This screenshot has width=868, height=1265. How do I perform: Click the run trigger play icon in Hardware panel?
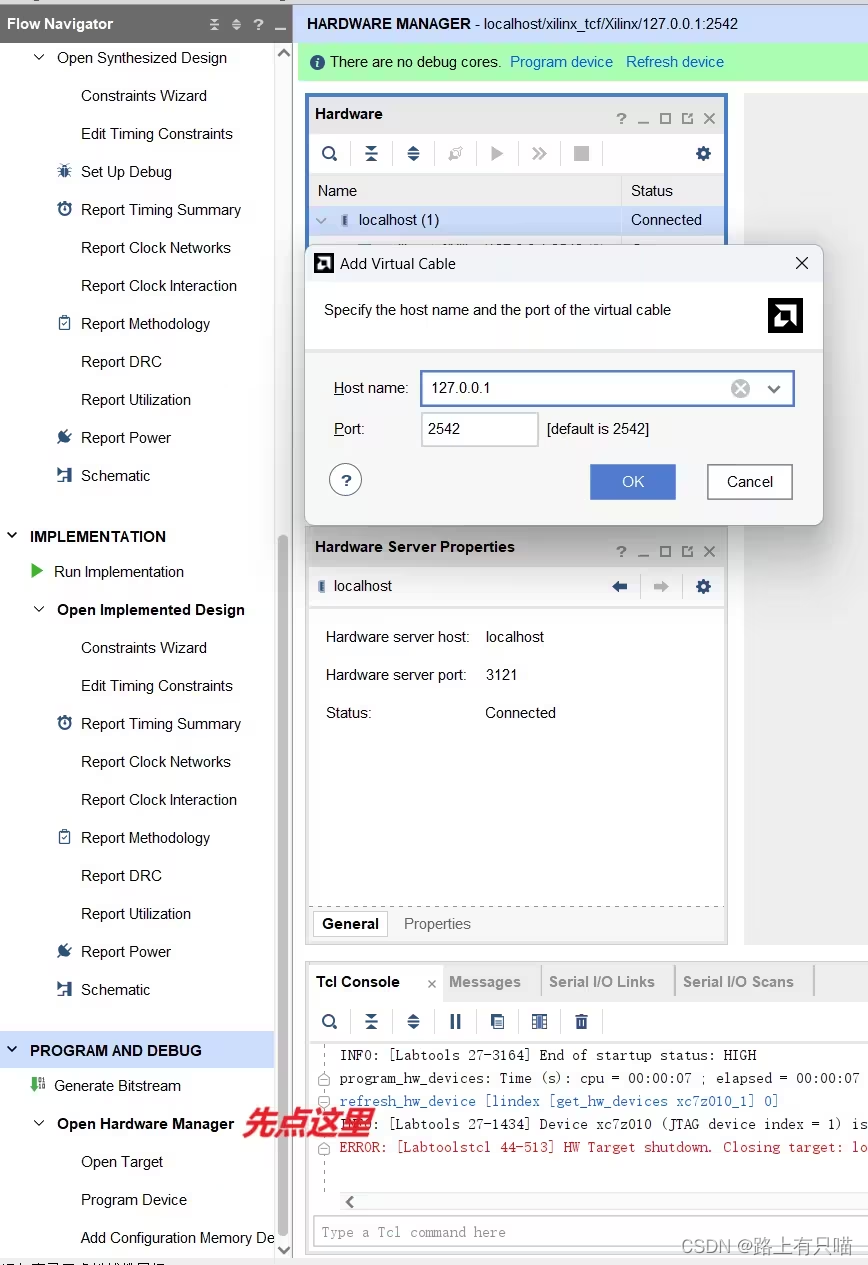[x=497, y=154]
